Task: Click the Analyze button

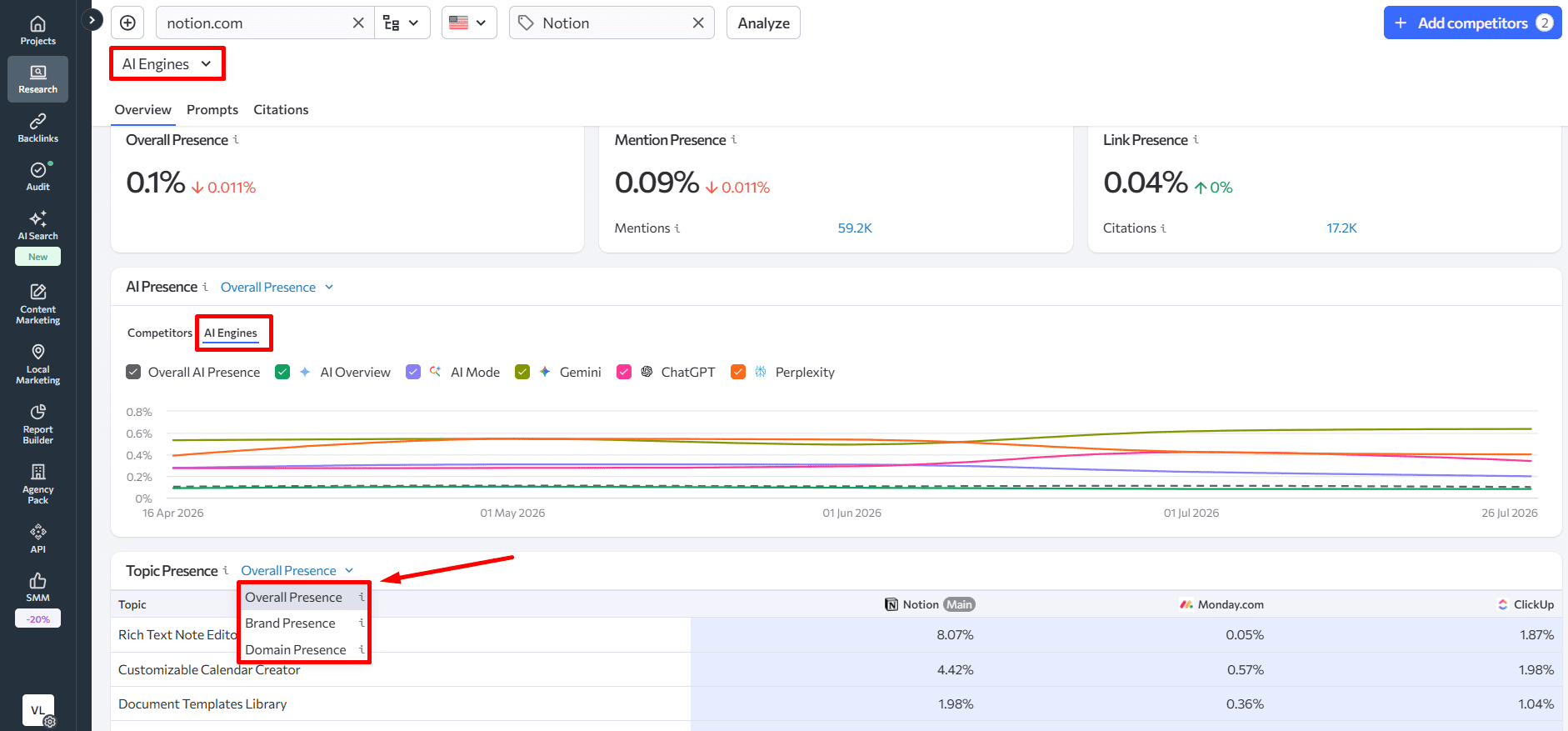Action: (763, 23)
